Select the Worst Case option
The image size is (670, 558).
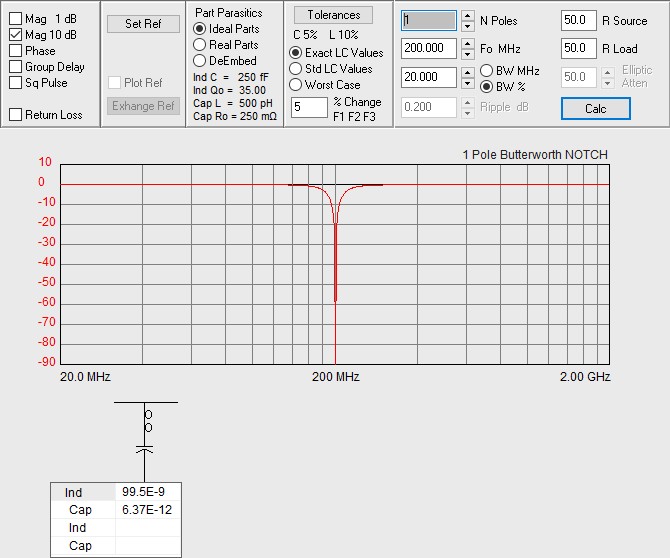[x=295, y=85]
